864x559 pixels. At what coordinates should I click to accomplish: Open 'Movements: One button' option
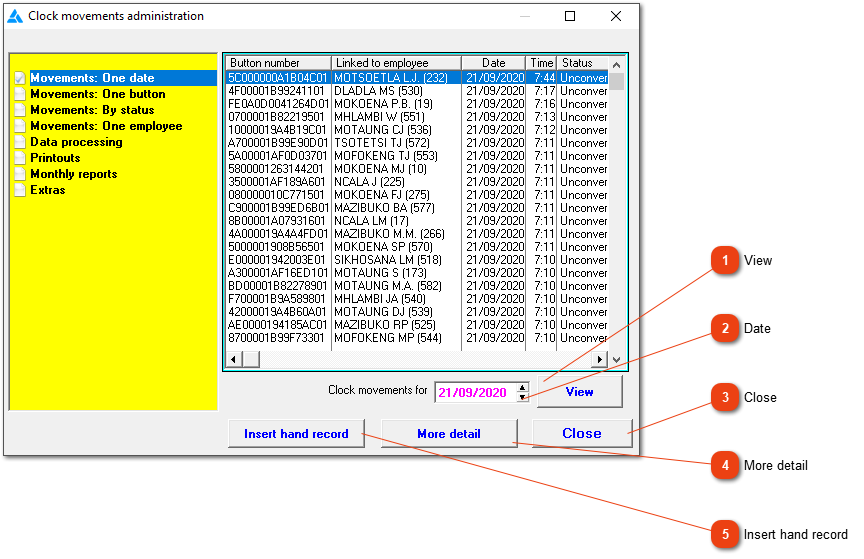[x=98, y=94]
